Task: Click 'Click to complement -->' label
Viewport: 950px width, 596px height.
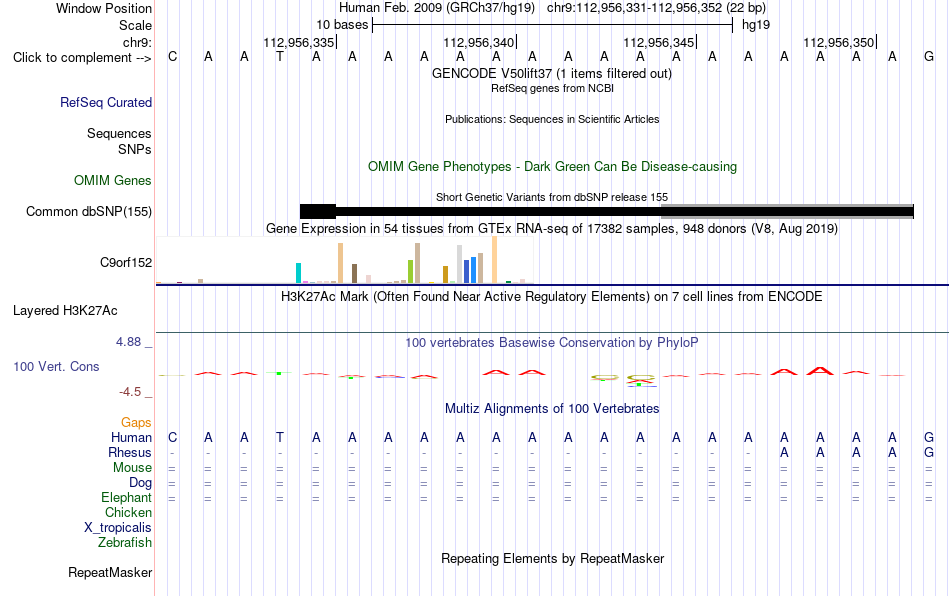Action: 82,58
